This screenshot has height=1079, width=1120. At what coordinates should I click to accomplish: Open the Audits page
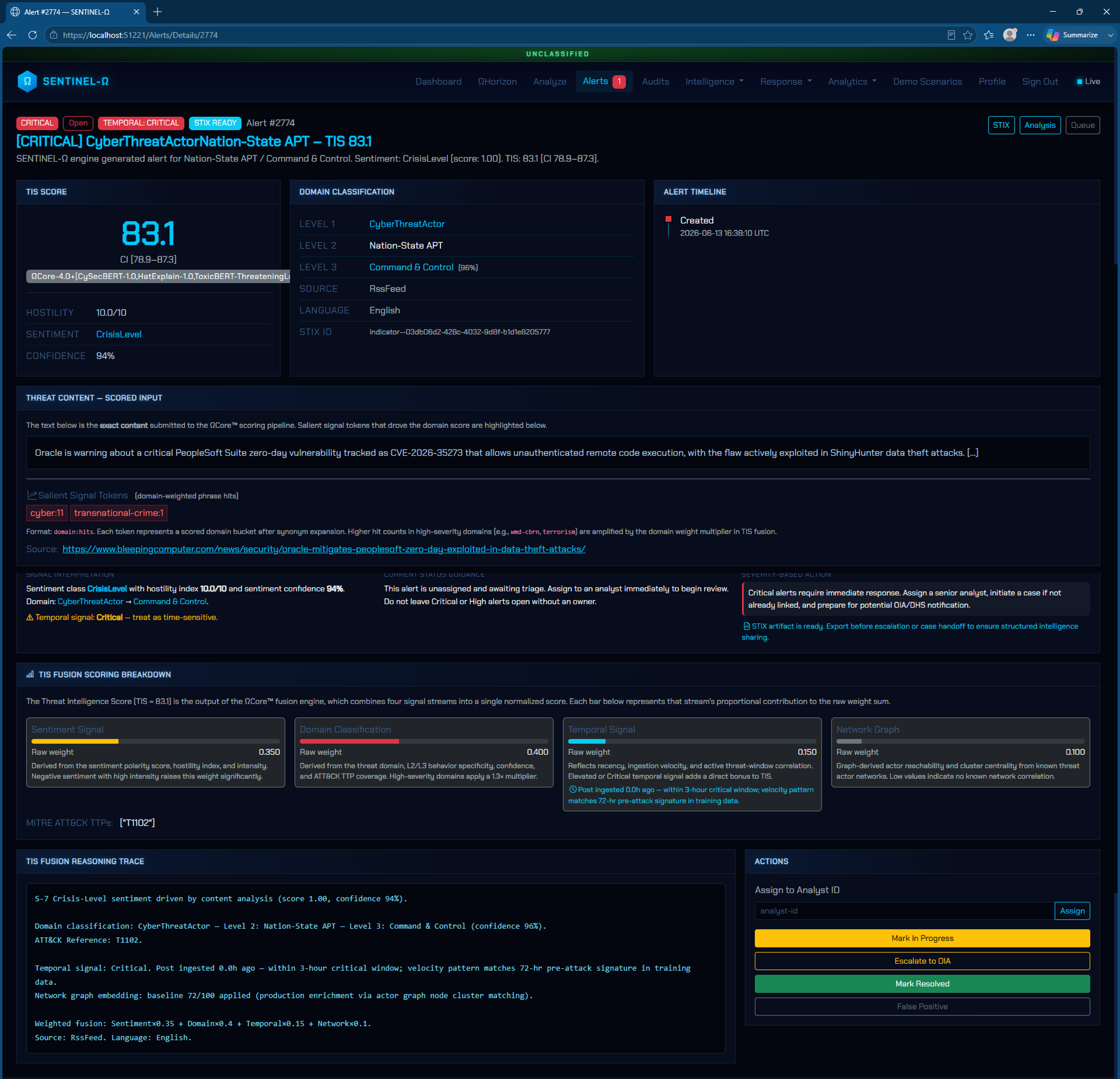pyautogui.click(x=655, y=81)
